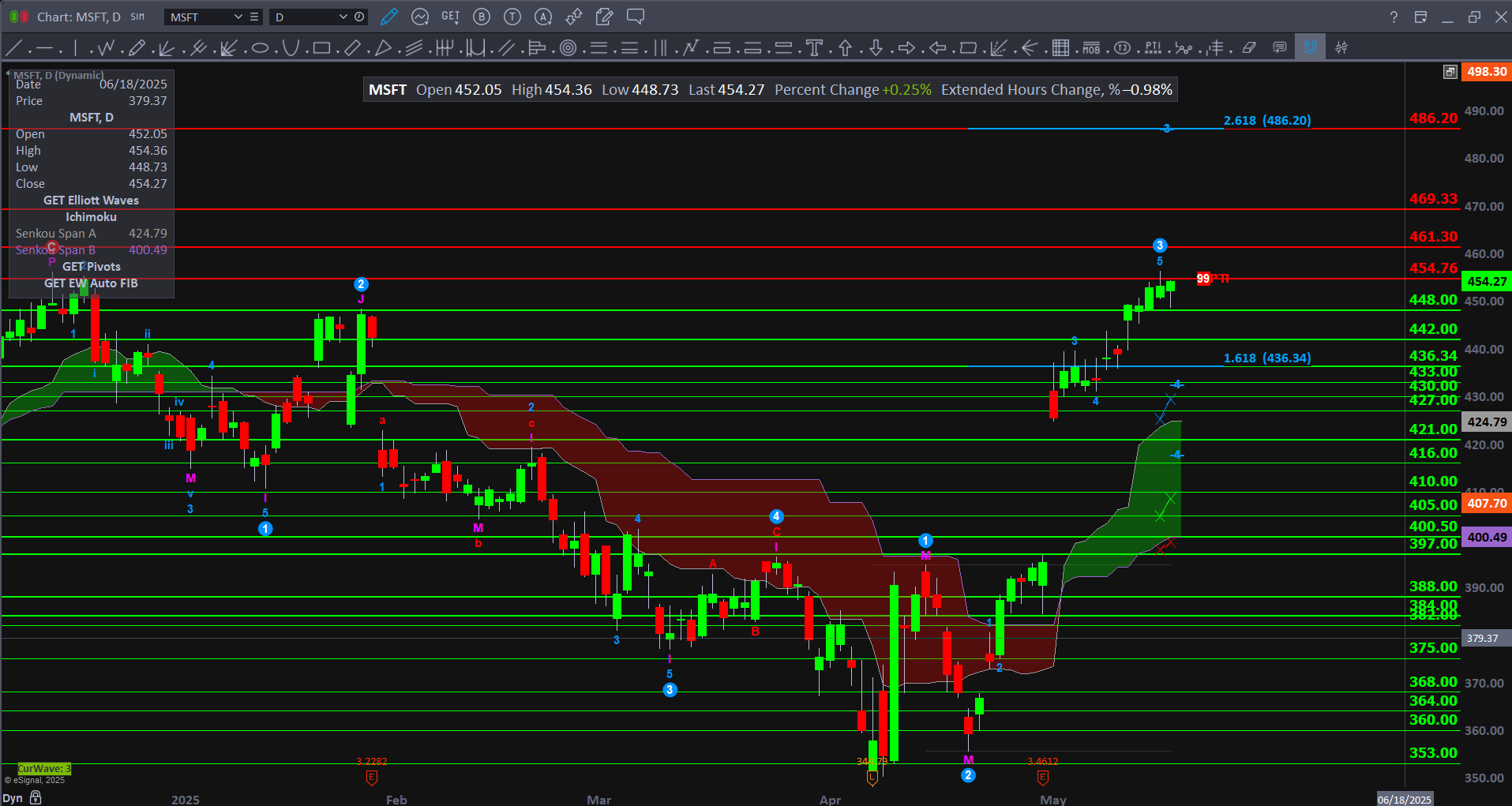This screenshot has height=806, width=1512.
Task: Insert a down arrow marker
Action: [x=876, y=48]
